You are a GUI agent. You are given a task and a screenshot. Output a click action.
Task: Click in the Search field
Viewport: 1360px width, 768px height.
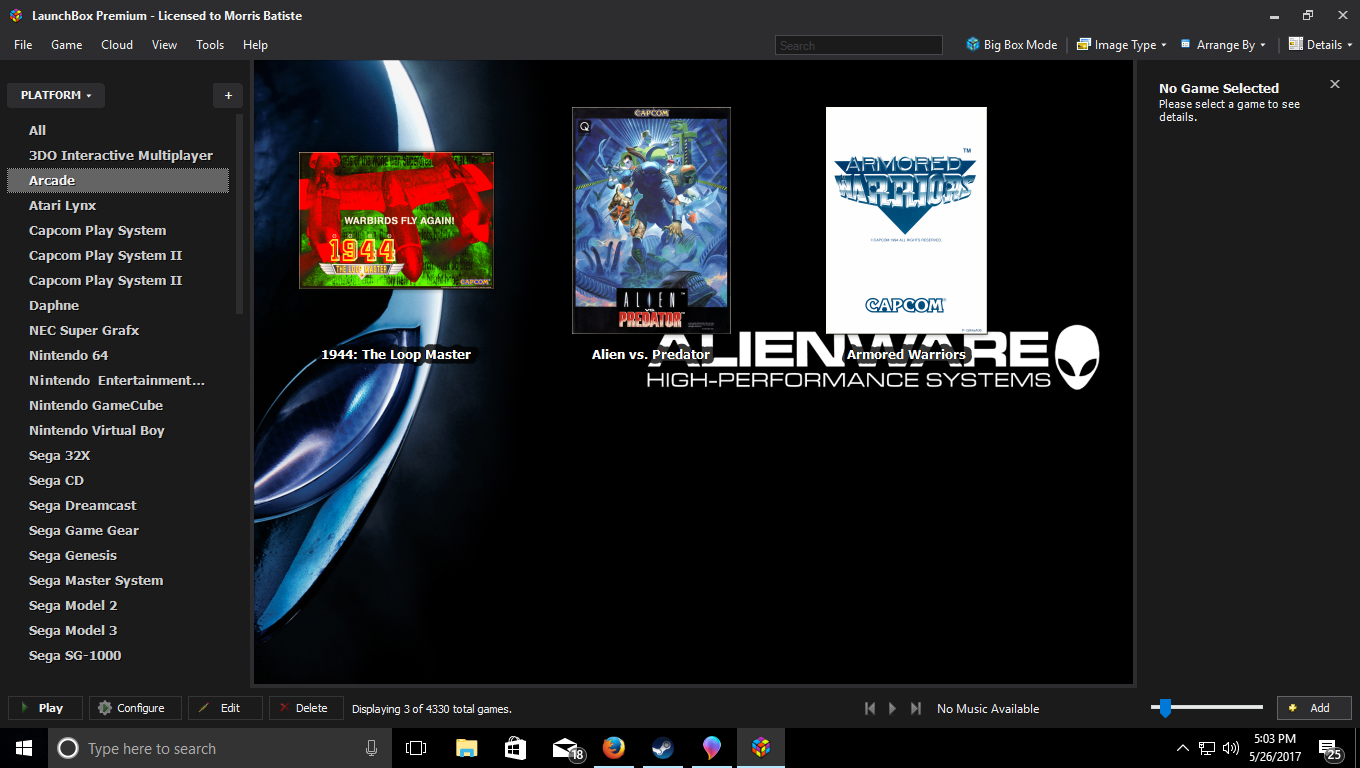[858, 45]
